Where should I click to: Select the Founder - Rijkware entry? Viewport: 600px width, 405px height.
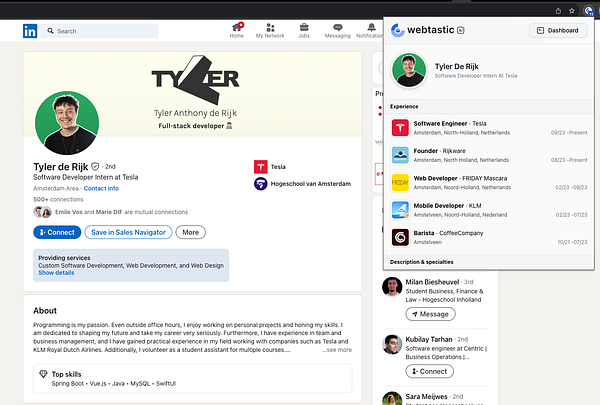coord(489,155)
